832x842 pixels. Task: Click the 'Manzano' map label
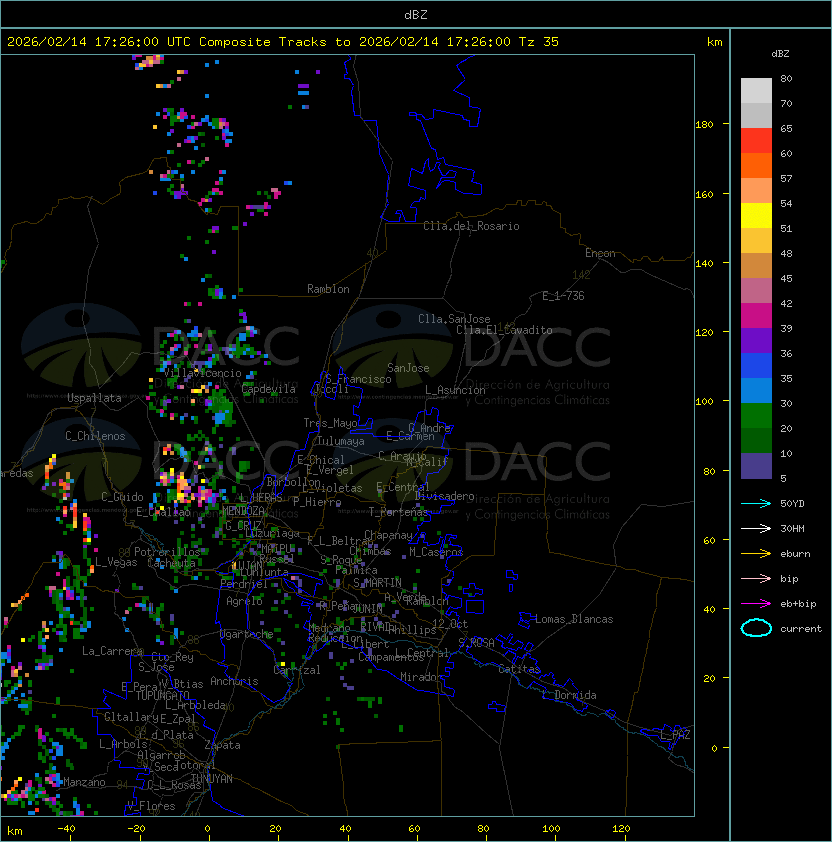point(84,782)
